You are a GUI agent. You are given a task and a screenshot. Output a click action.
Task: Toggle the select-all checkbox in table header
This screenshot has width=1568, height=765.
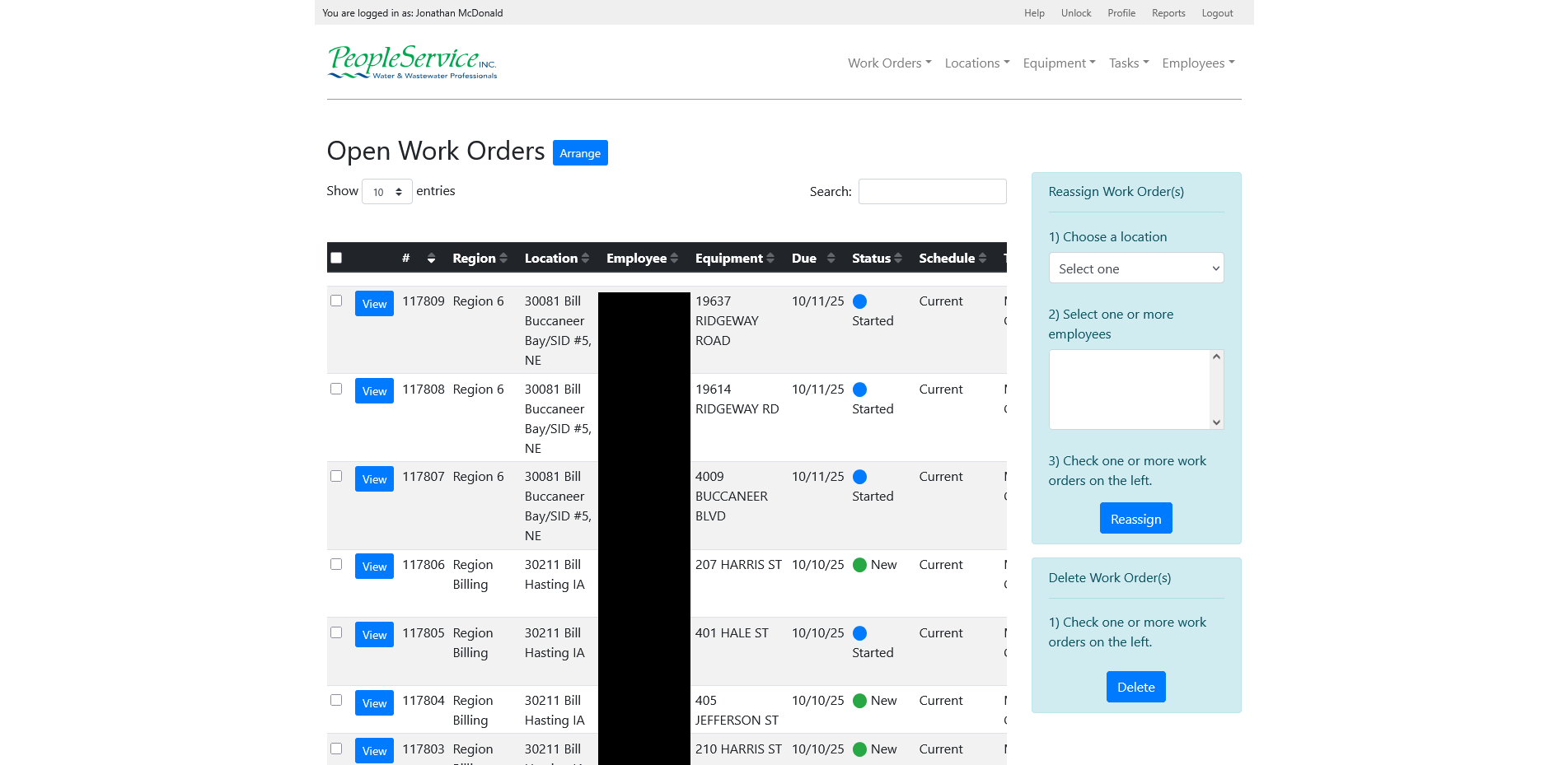click(336, 258)
